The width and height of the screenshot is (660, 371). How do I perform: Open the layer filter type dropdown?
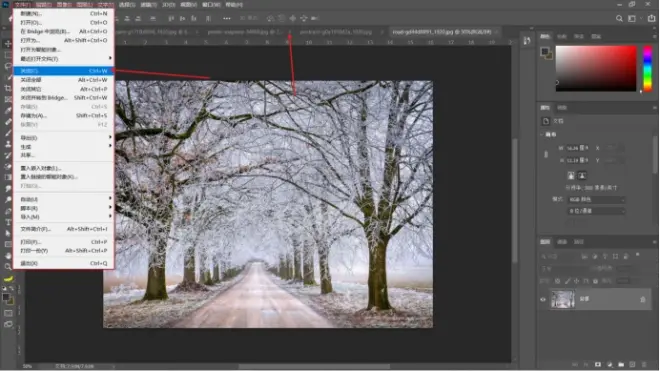click(559, 256)
